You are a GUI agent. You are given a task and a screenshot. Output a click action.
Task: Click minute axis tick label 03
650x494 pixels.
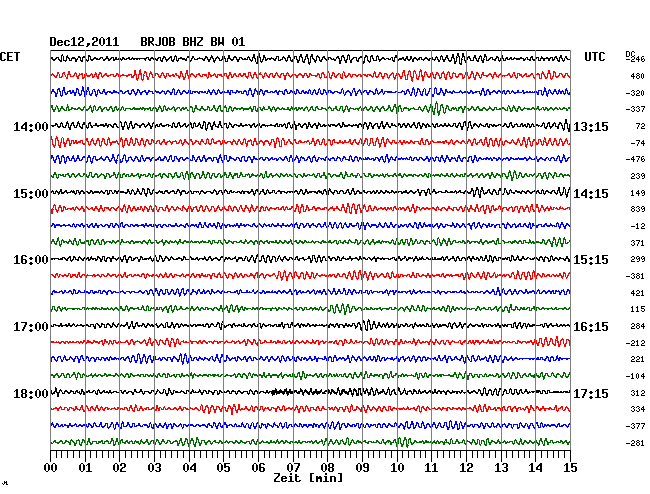(154, 468)
